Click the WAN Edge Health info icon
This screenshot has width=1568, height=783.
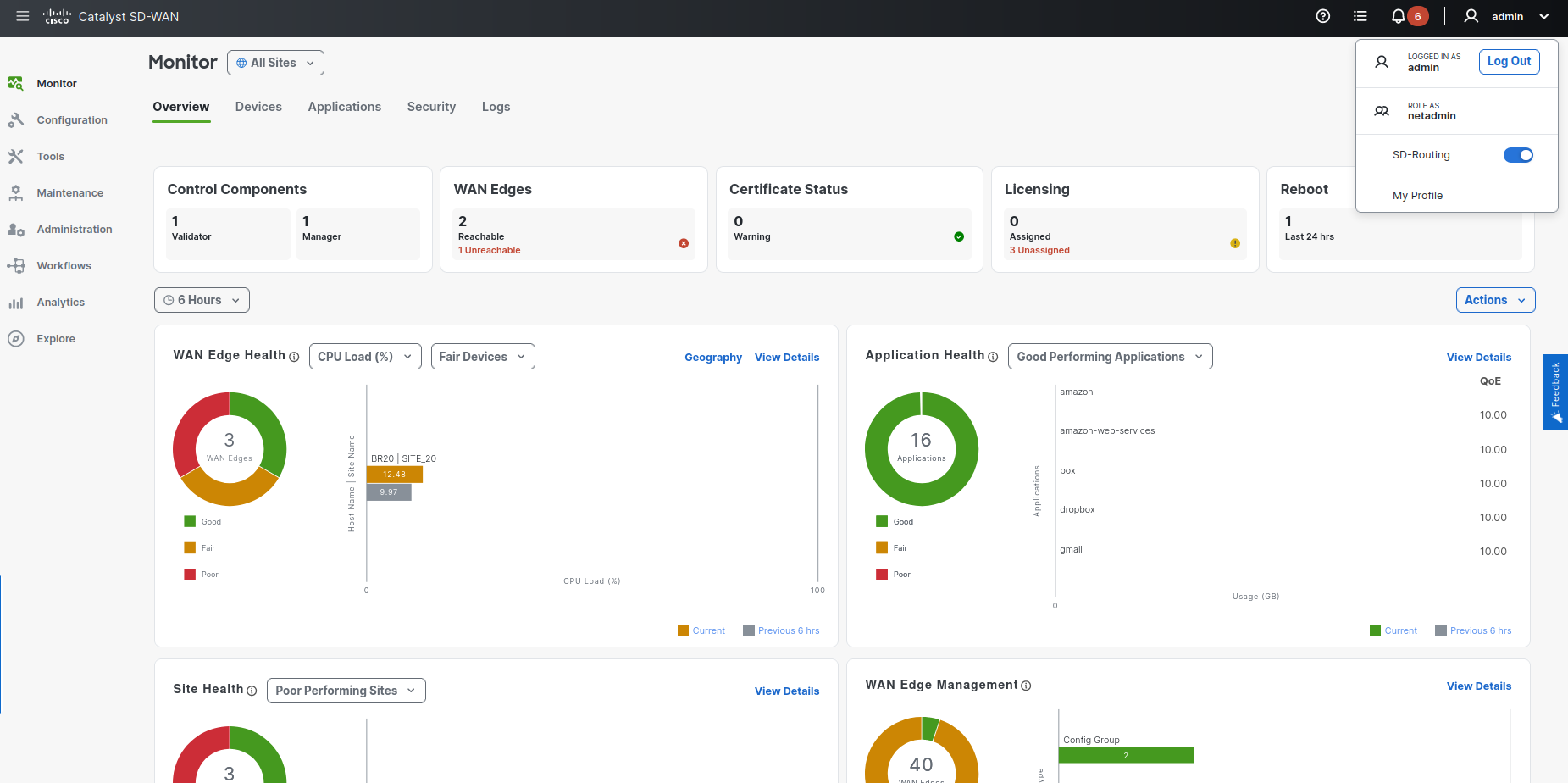294,357
